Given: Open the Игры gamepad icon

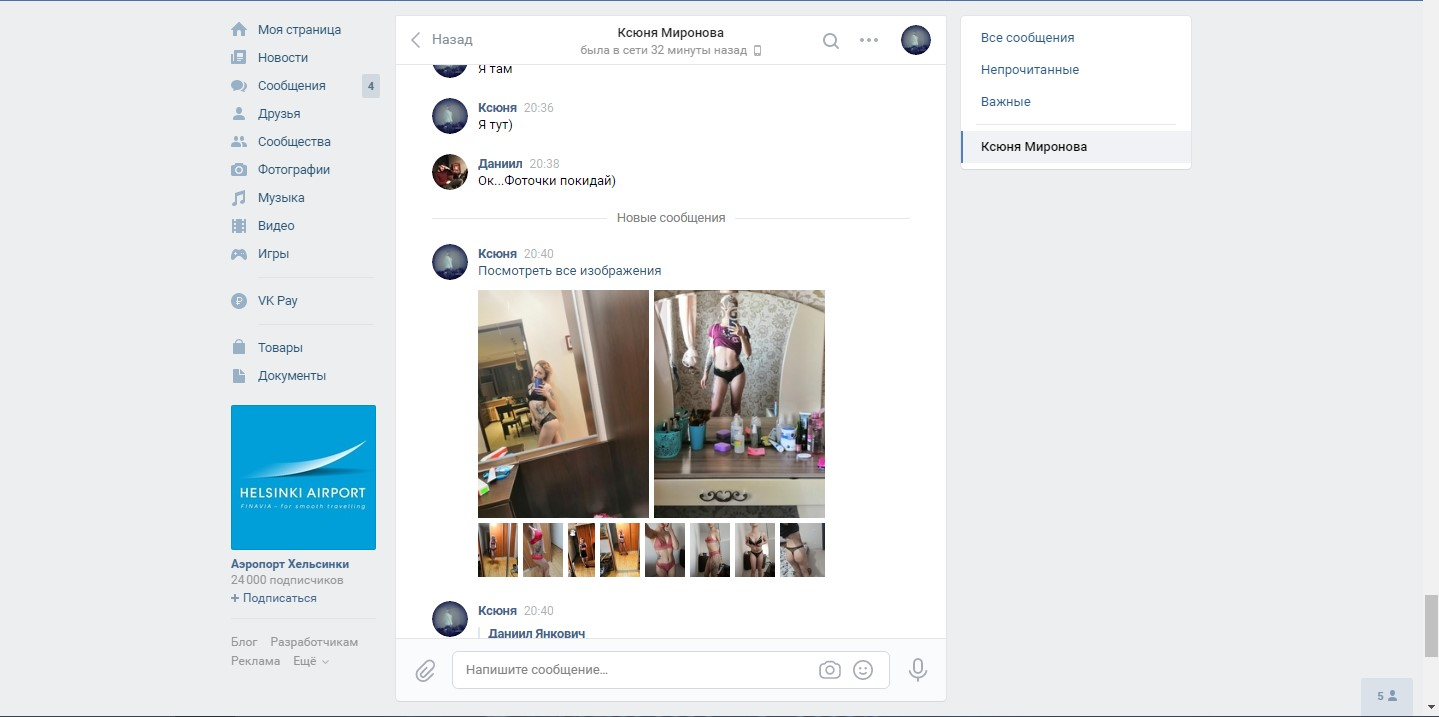Looking at the screenshot, I should pyautogui.click(x=239, y=253).
